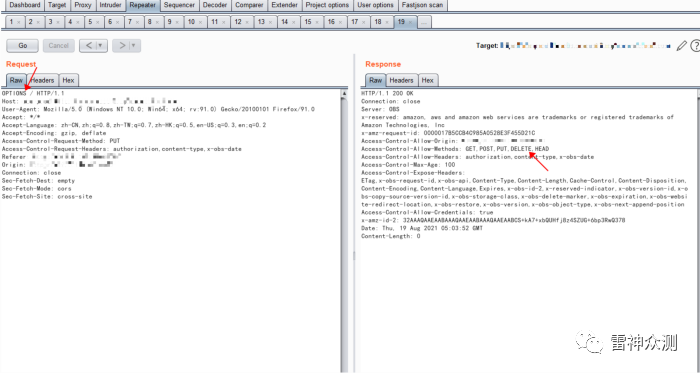Open the Fastjson scan tab
The image size is (700, 374).
coord(422,5)
